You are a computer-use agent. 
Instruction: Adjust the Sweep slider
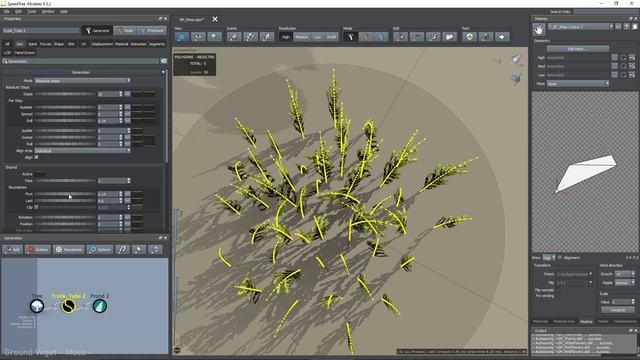65,138
